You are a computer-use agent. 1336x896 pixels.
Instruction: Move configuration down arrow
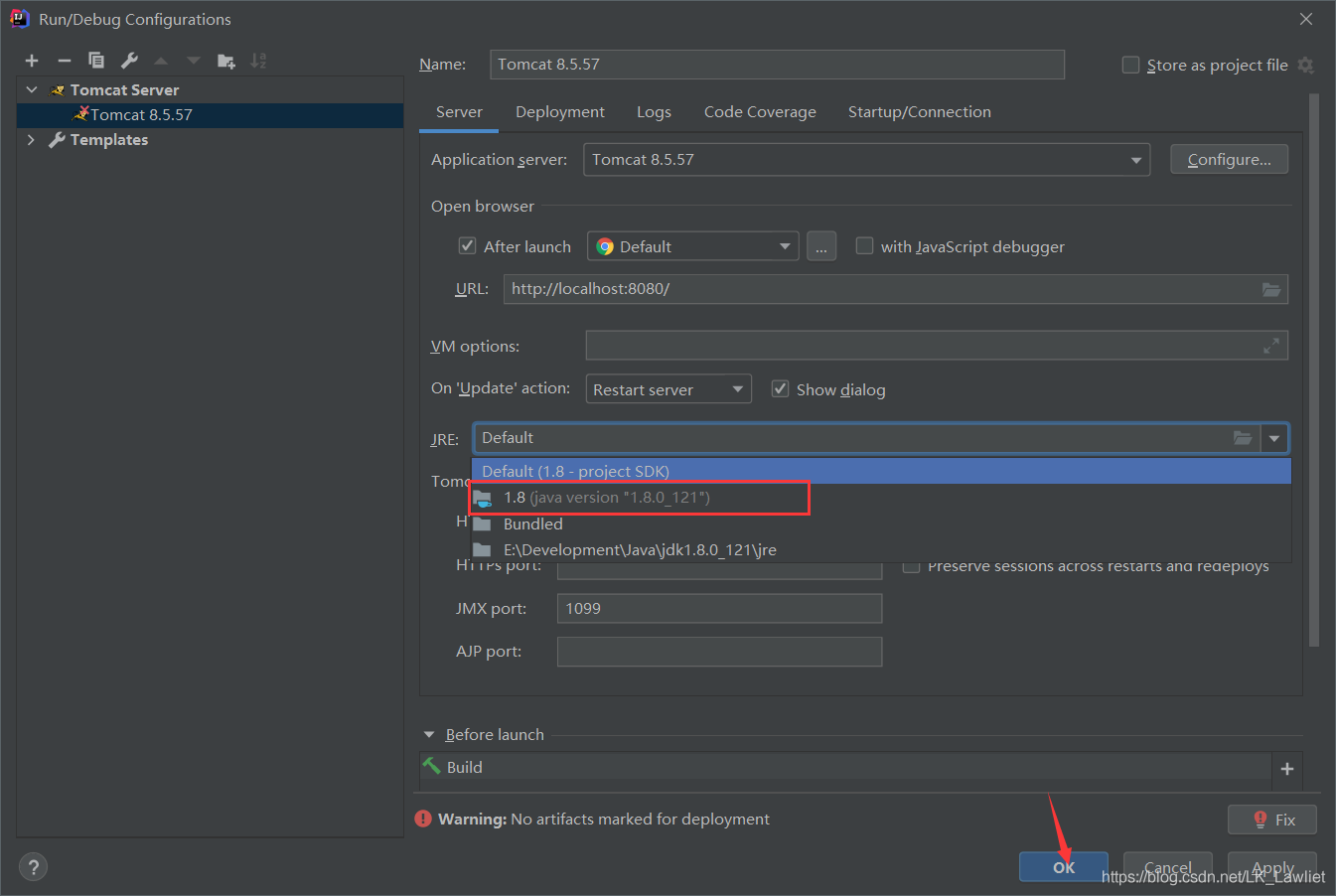[194, 61]
